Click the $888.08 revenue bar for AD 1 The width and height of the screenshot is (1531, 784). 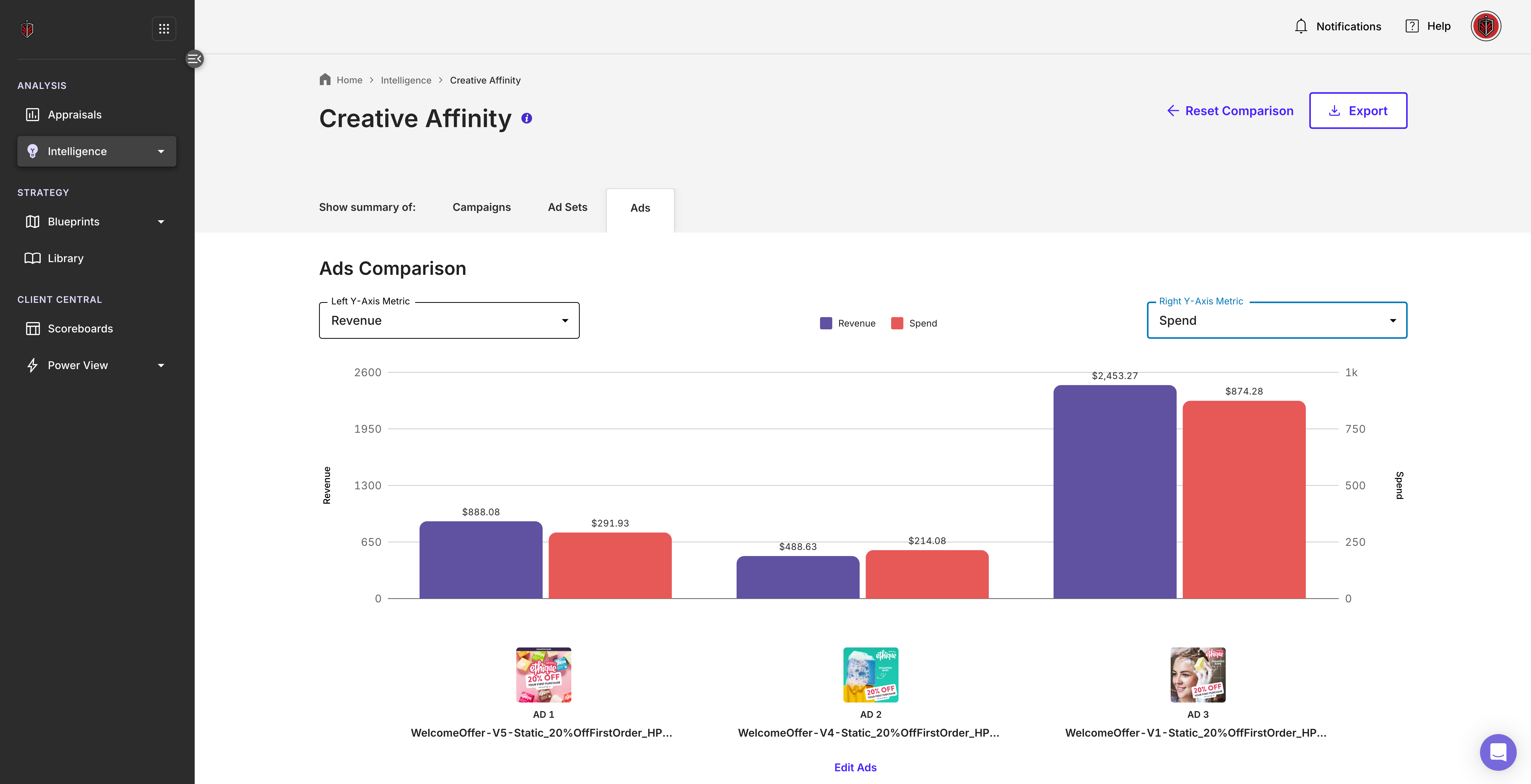(x=481, y=560)
